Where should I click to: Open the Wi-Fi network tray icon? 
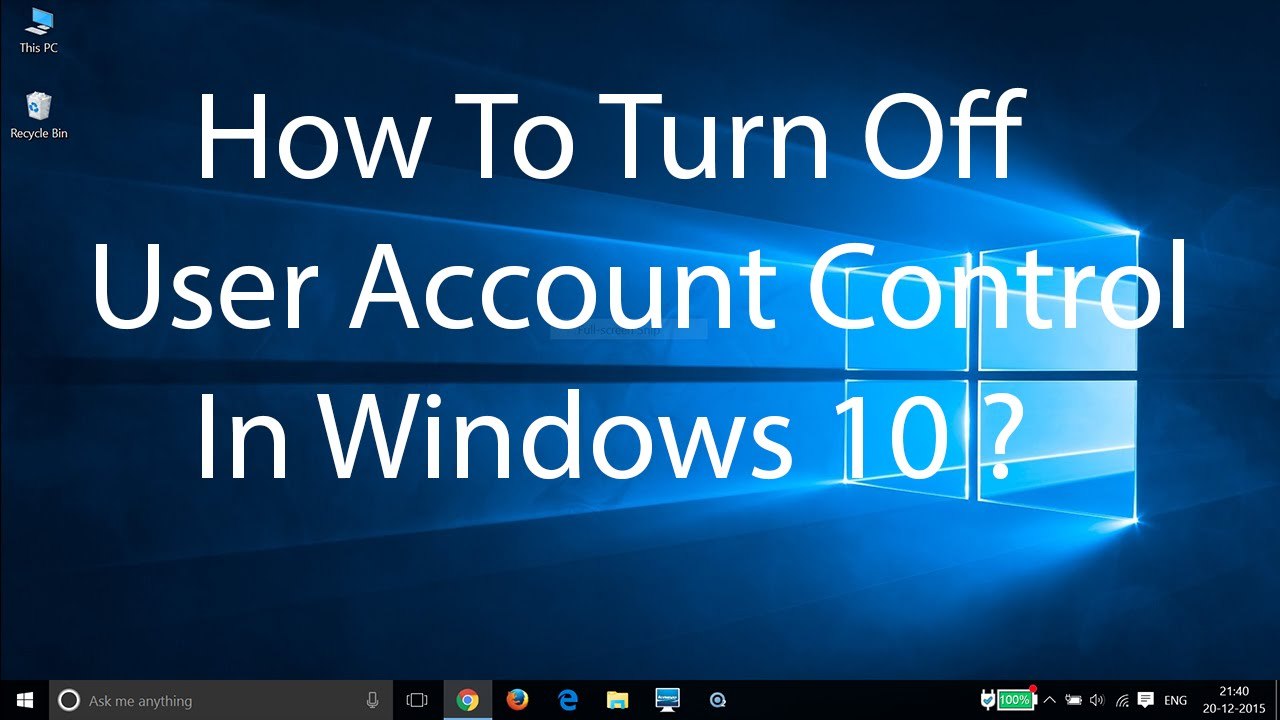pos(1122,700)
